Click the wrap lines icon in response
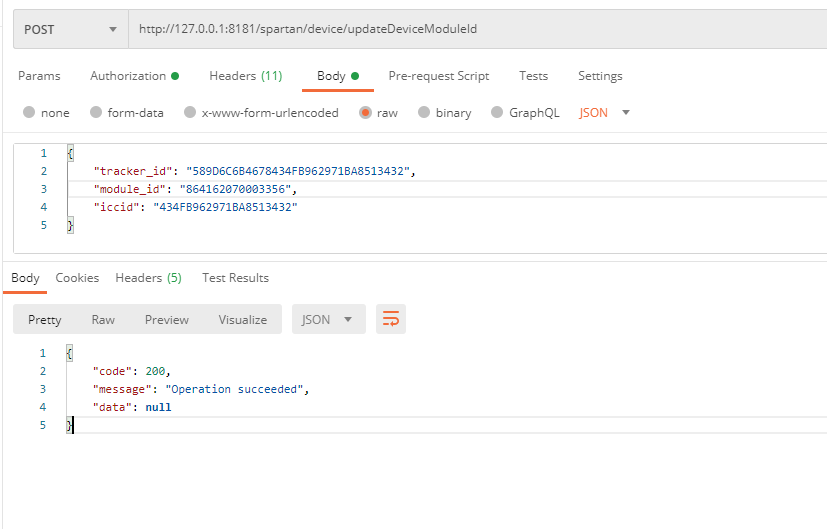This screenshot has width=827, height=529. pos(391,319)
